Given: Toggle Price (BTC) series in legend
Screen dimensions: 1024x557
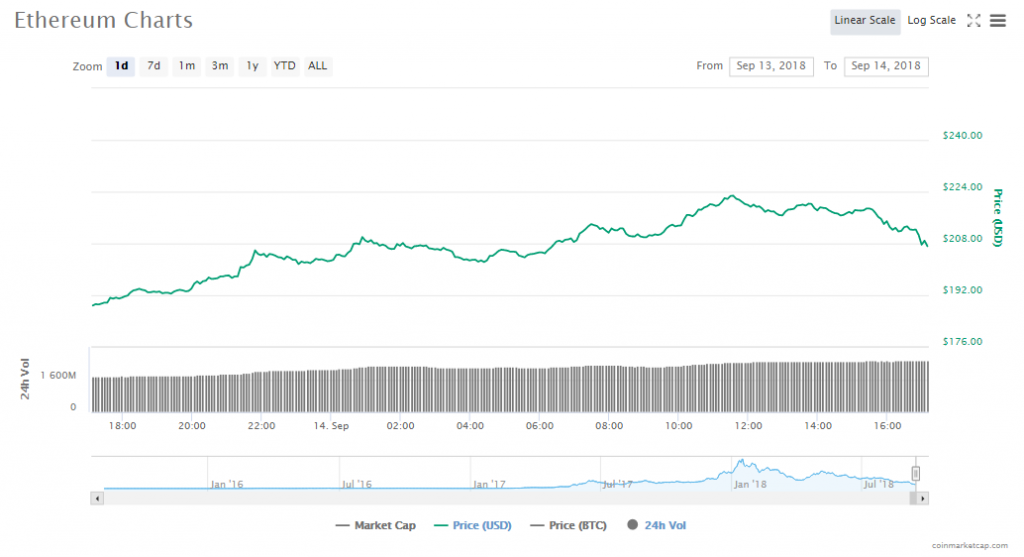Looking at the screenshot, I should pos(569,525).
